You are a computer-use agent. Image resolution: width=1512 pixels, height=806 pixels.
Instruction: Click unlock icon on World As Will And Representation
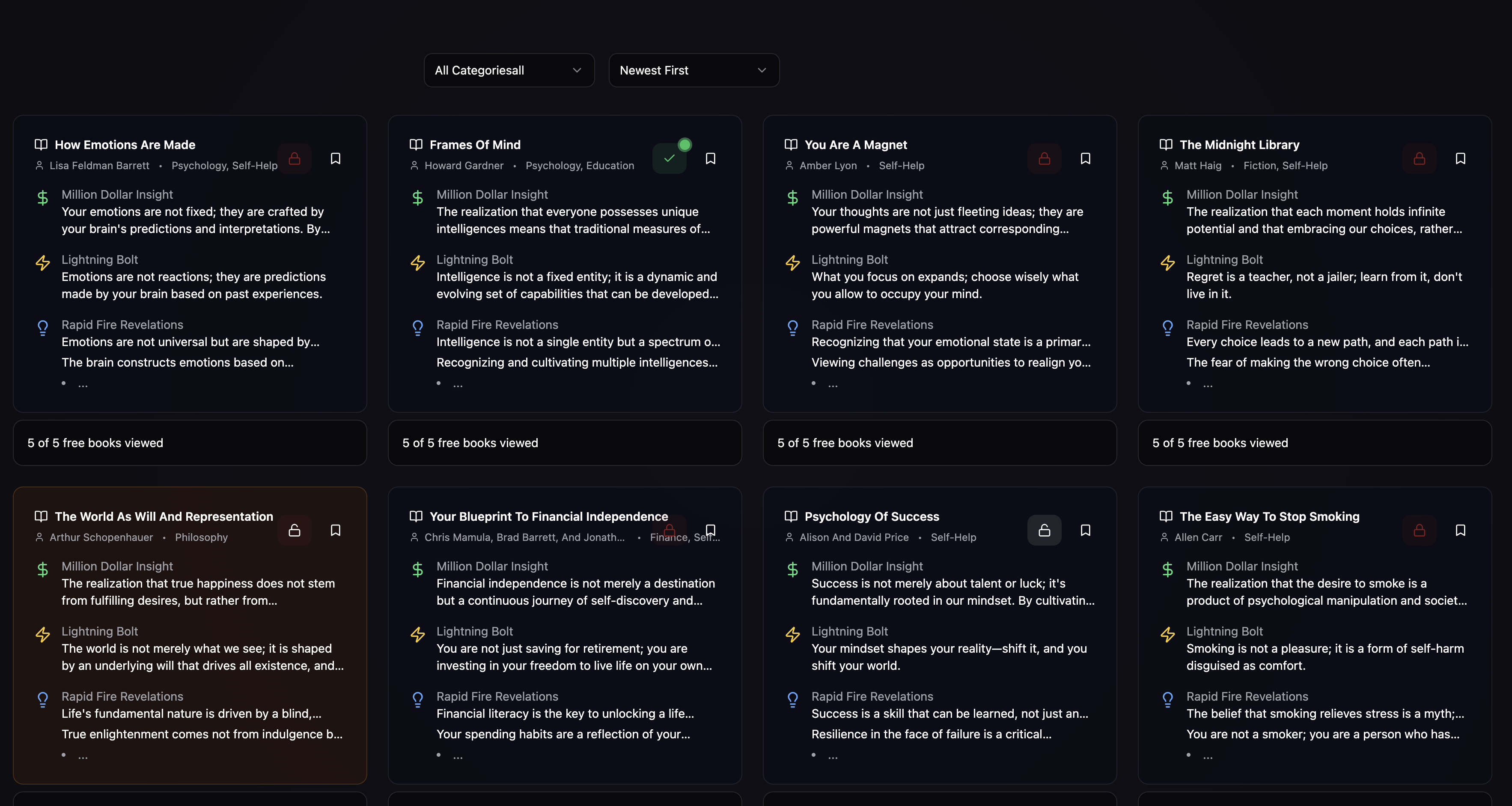click(x=295, y=530)
